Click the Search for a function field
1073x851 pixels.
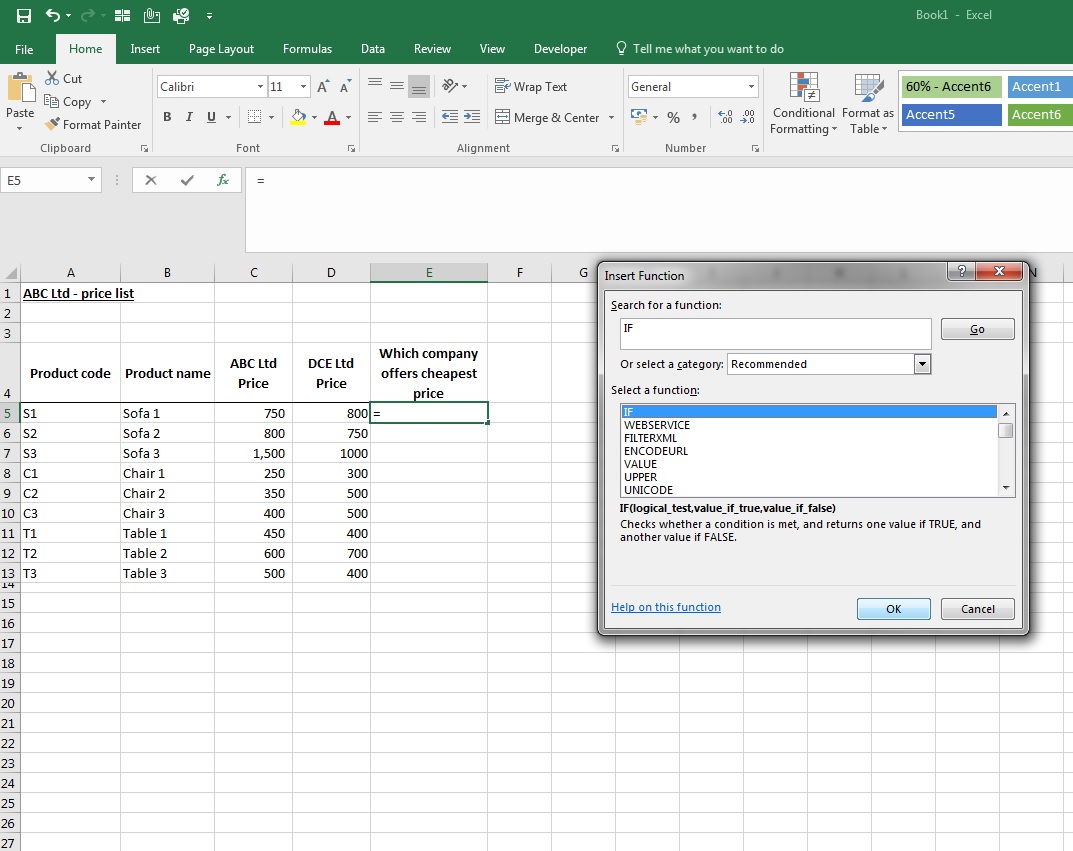[775, 334]
